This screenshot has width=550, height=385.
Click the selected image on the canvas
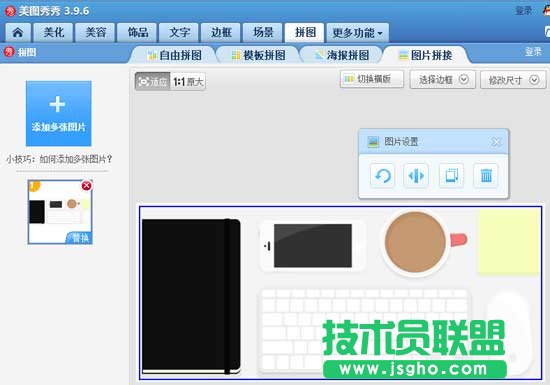[x=340, y=293]
